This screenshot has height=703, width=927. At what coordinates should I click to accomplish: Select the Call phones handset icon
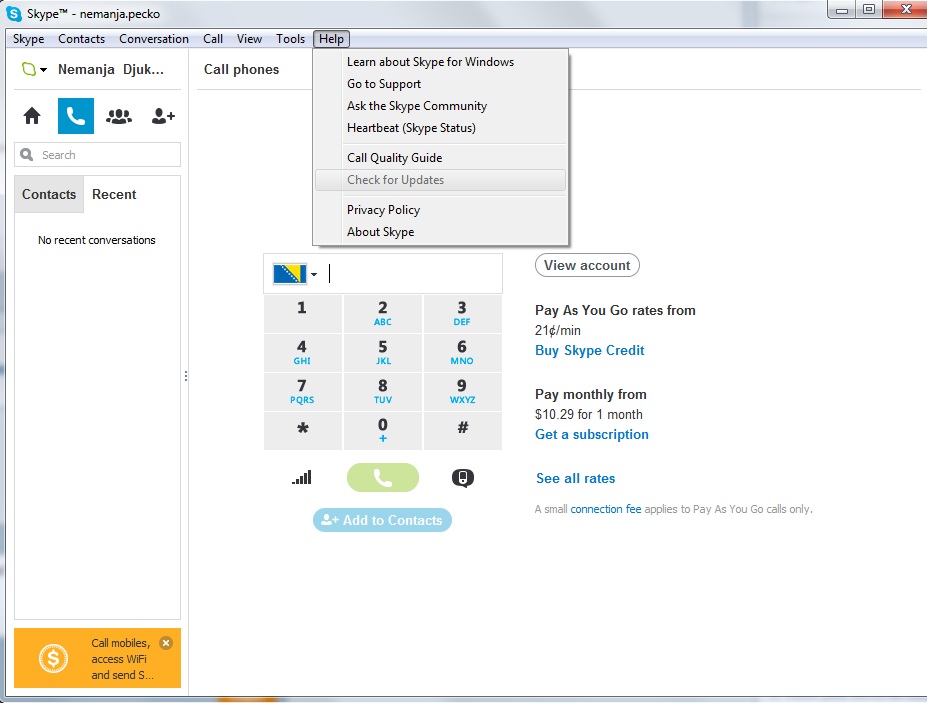point(76,116)
